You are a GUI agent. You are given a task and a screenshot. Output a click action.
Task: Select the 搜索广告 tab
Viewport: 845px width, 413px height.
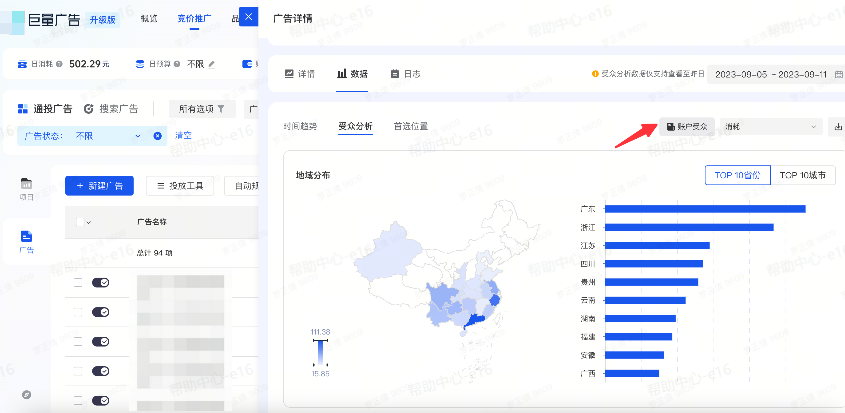click(x=111, y=109)
